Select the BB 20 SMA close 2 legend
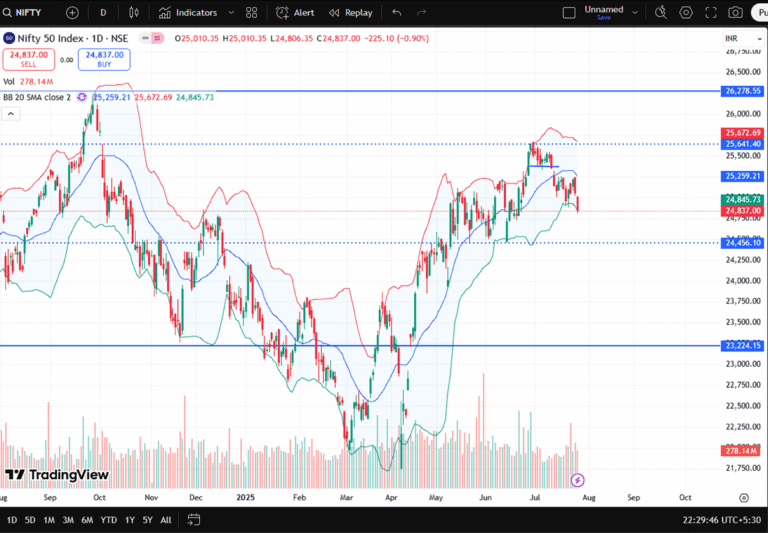This screenshot has height=533, width=768. tap(37, 97)
